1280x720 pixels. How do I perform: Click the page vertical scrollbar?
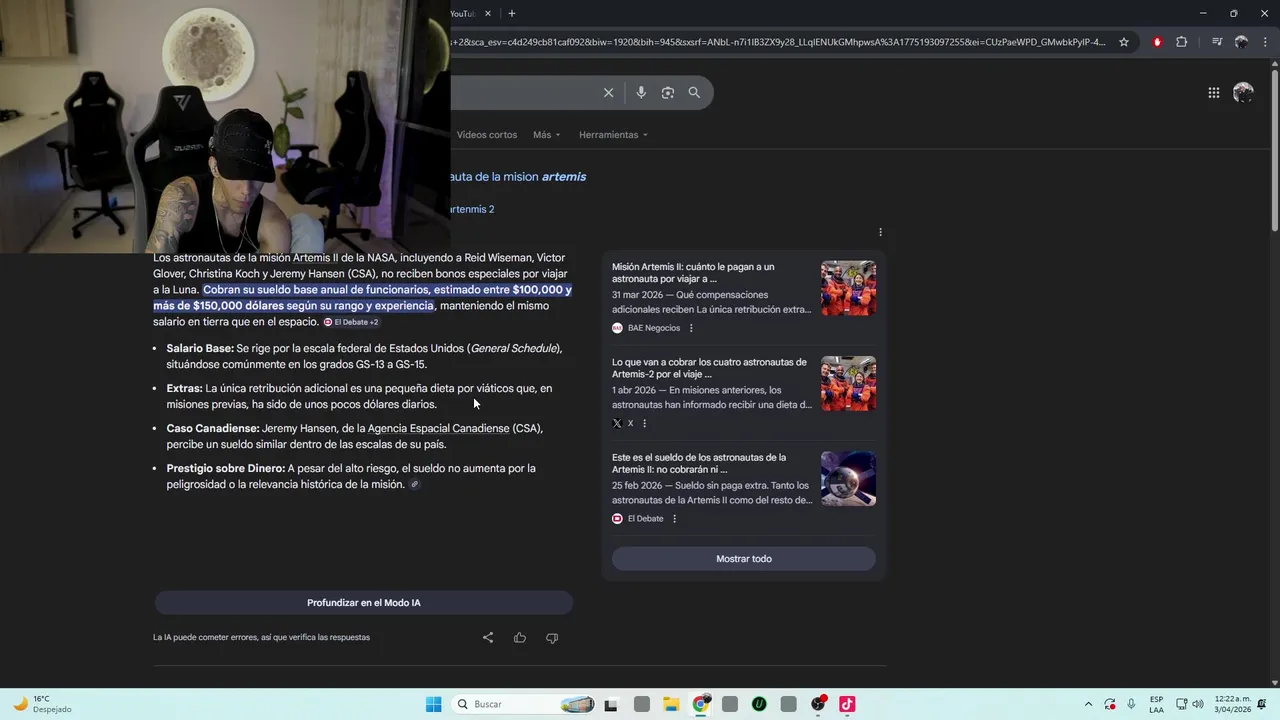(x=1274, y=150)
